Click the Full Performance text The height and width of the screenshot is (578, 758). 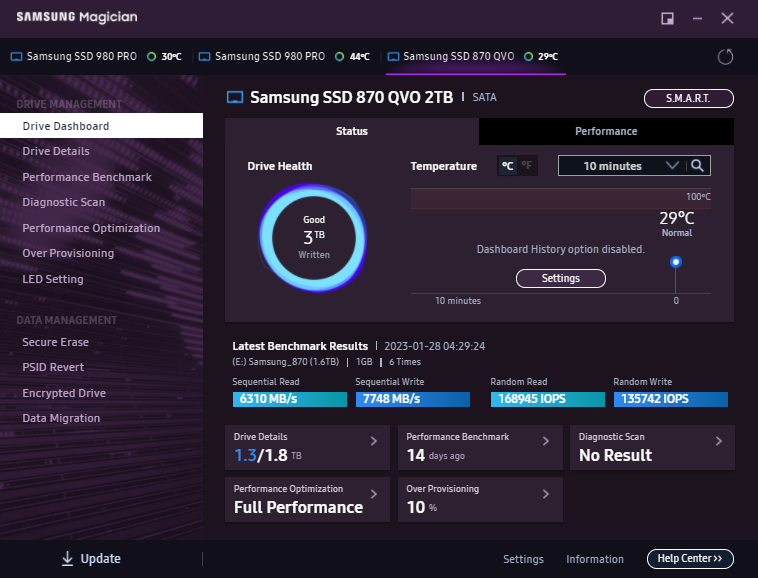coord(298,507)
